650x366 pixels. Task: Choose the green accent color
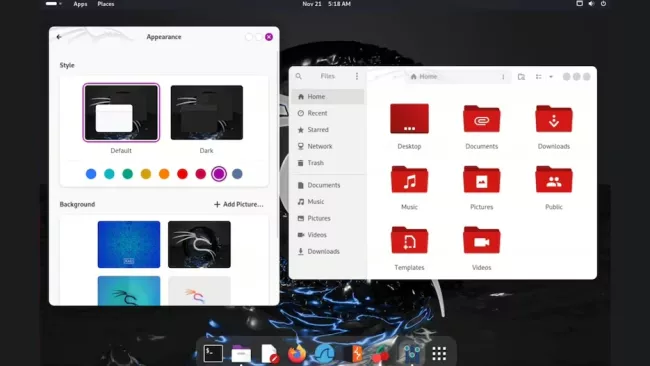(128, 174)
